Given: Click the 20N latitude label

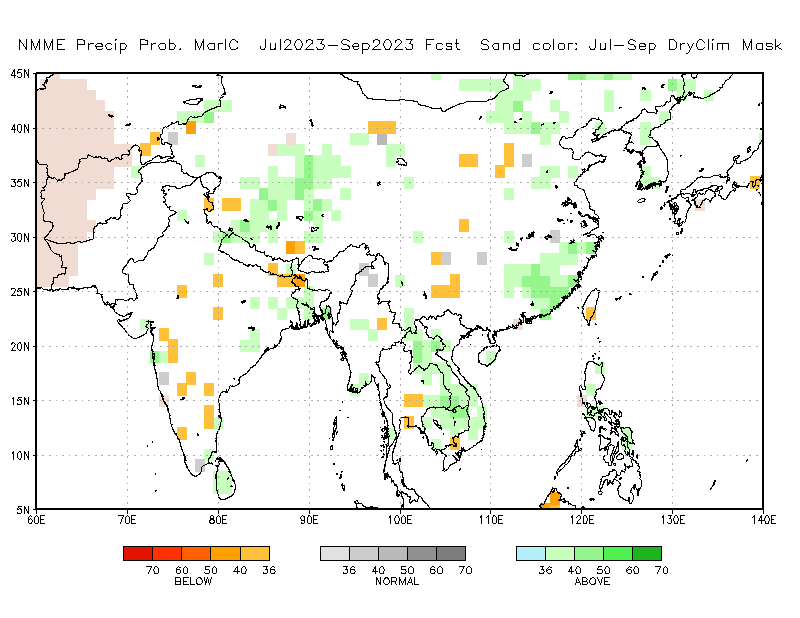Looking at the screenshot, I should point(20,347).
